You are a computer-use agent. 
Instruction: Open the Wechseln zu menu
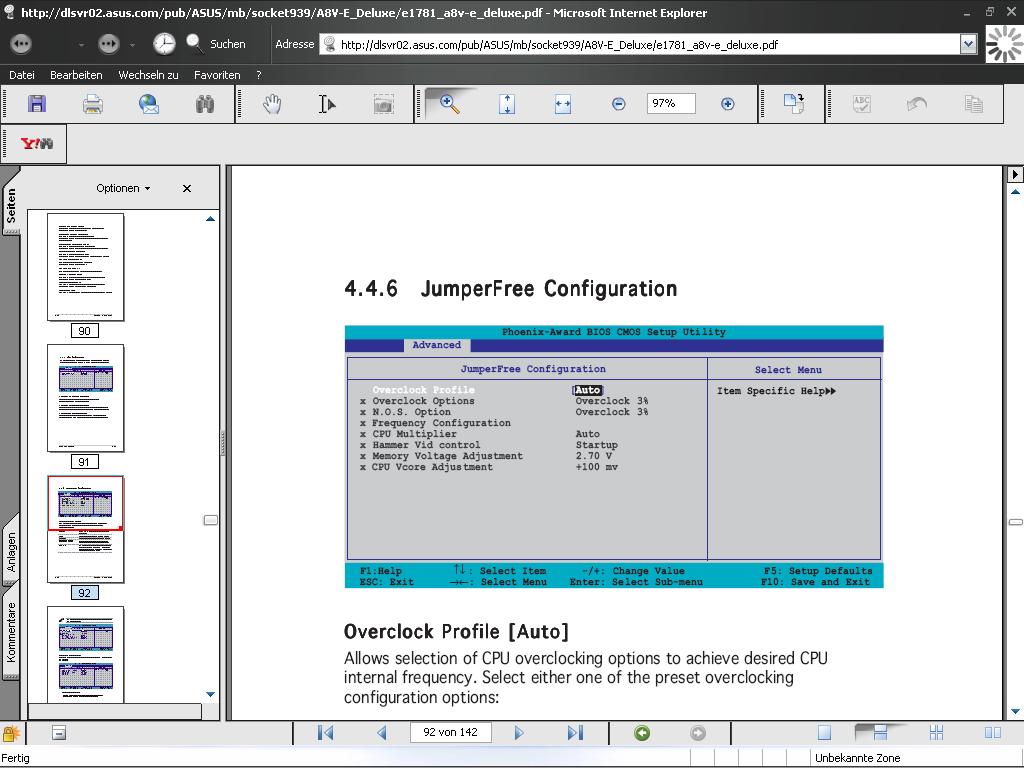[148, 75]
